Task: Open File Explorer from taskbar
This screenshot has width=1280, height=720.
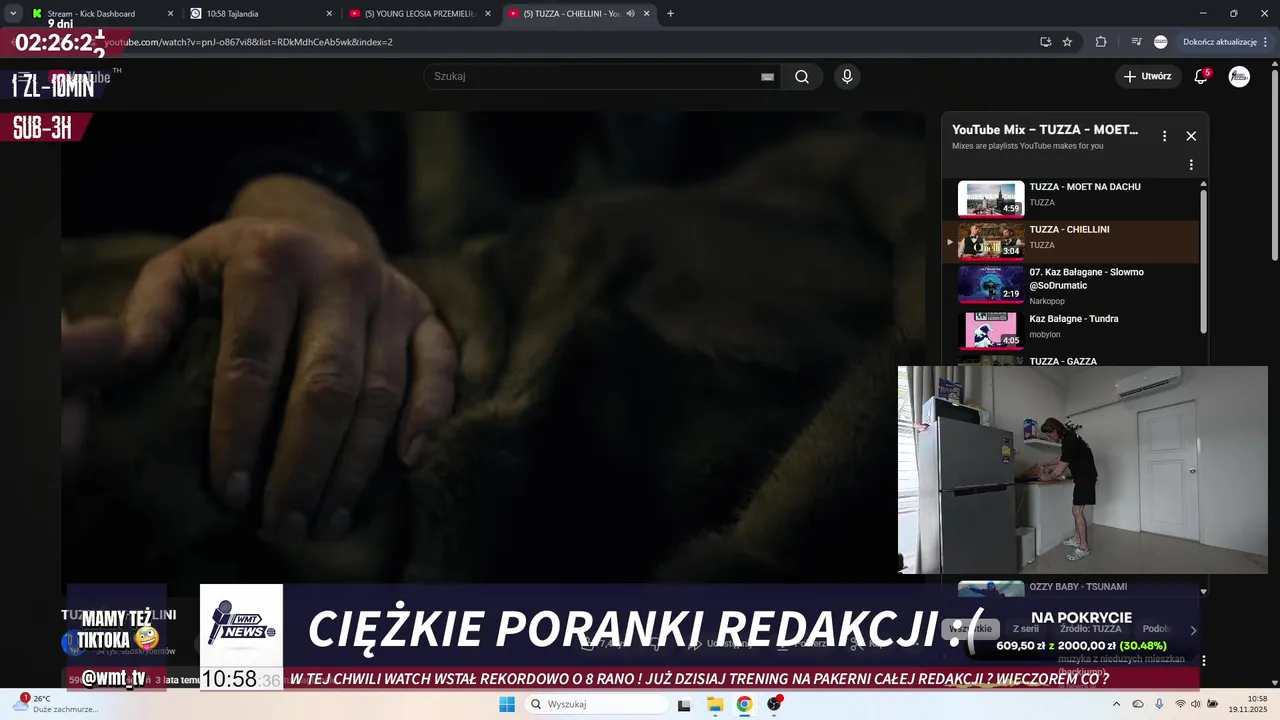Action: coord(715,704)
